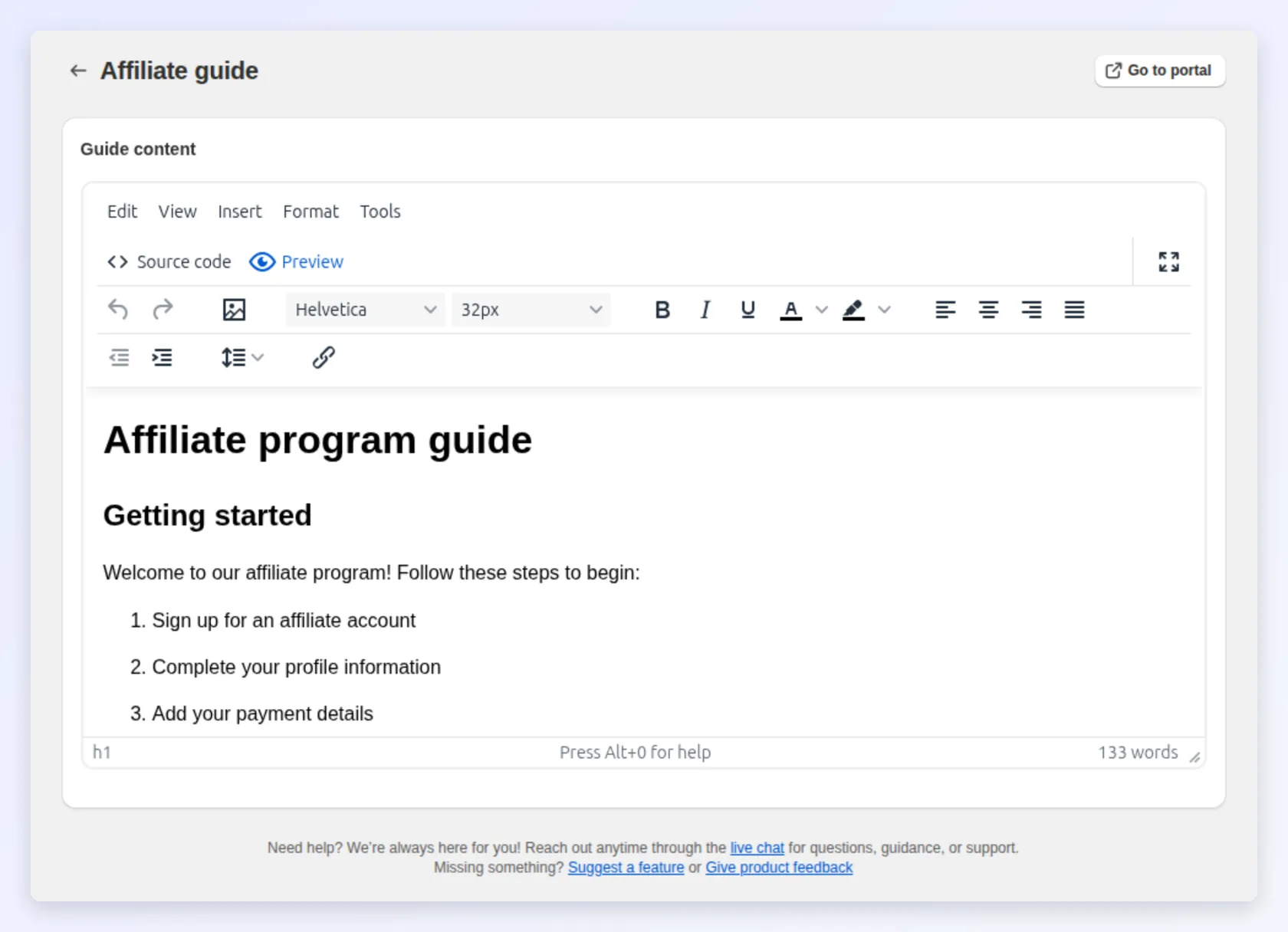Viewport: 1288px width, 932px height.
Task: Align text left
Action: 945,310
